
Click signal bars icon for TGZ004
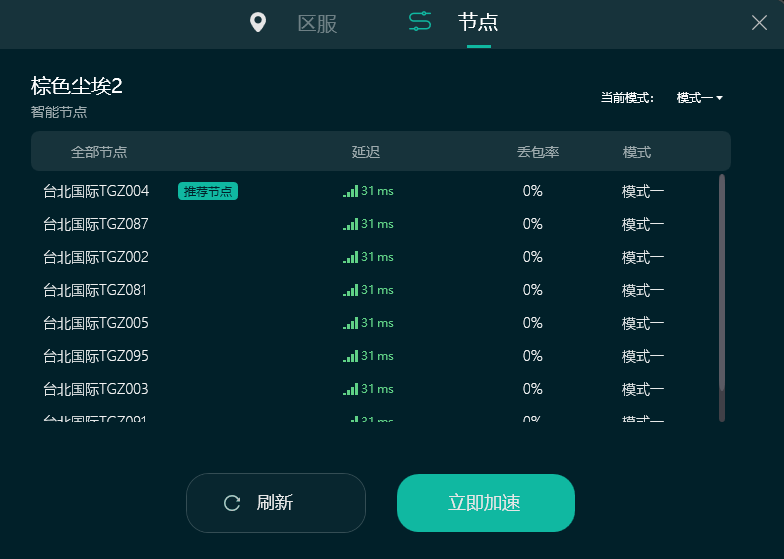pyautogui.click(x=350, y=191)
